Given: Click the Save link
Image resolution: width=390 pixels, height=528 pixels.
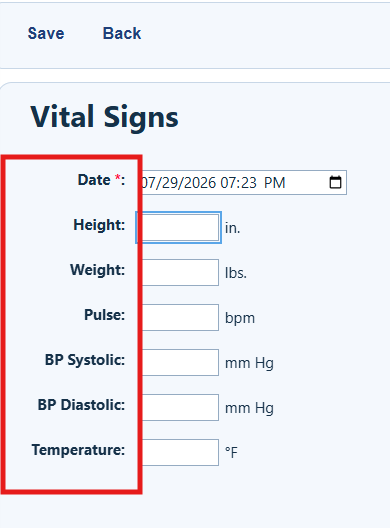Looking at the screenshot, I should coord(46,33).
